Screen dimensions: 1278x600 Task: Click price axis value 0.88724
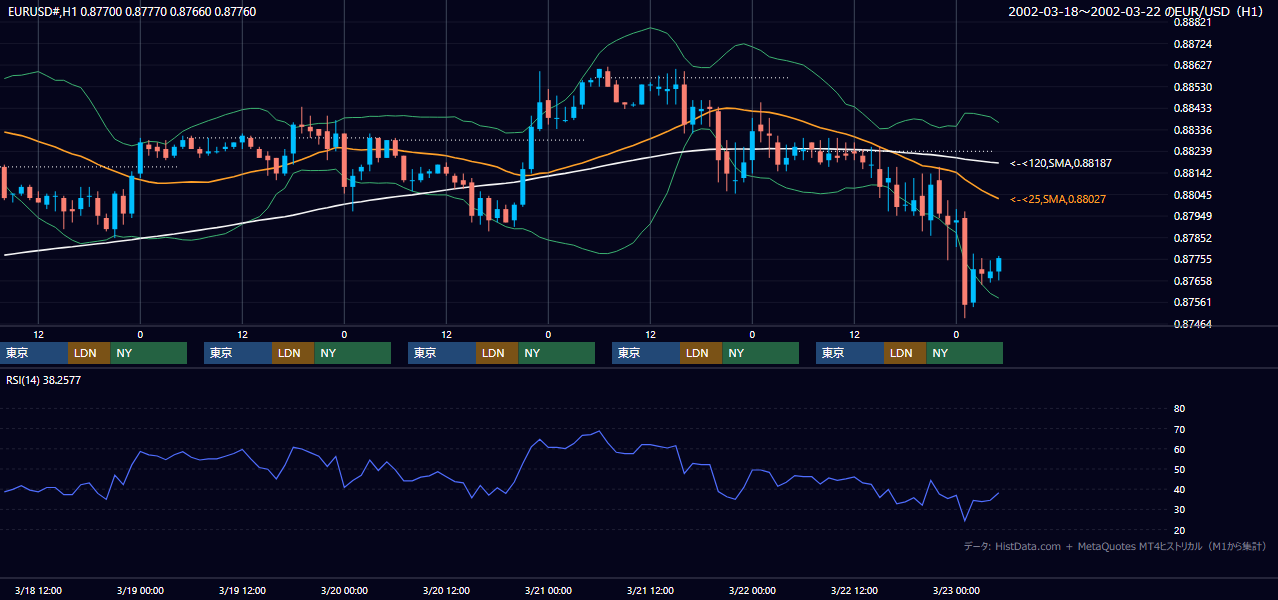click(x=1193, y=44)
